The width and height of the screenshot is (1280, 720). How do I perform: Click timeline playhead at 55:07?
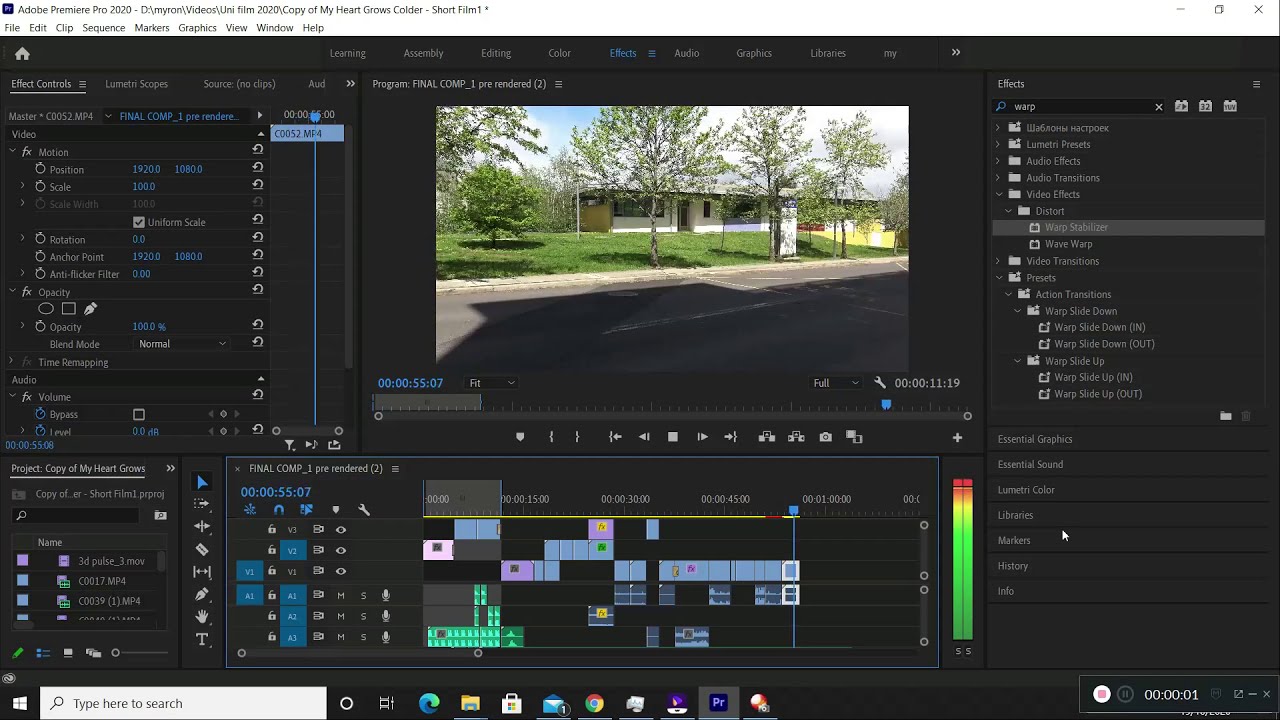794,511
